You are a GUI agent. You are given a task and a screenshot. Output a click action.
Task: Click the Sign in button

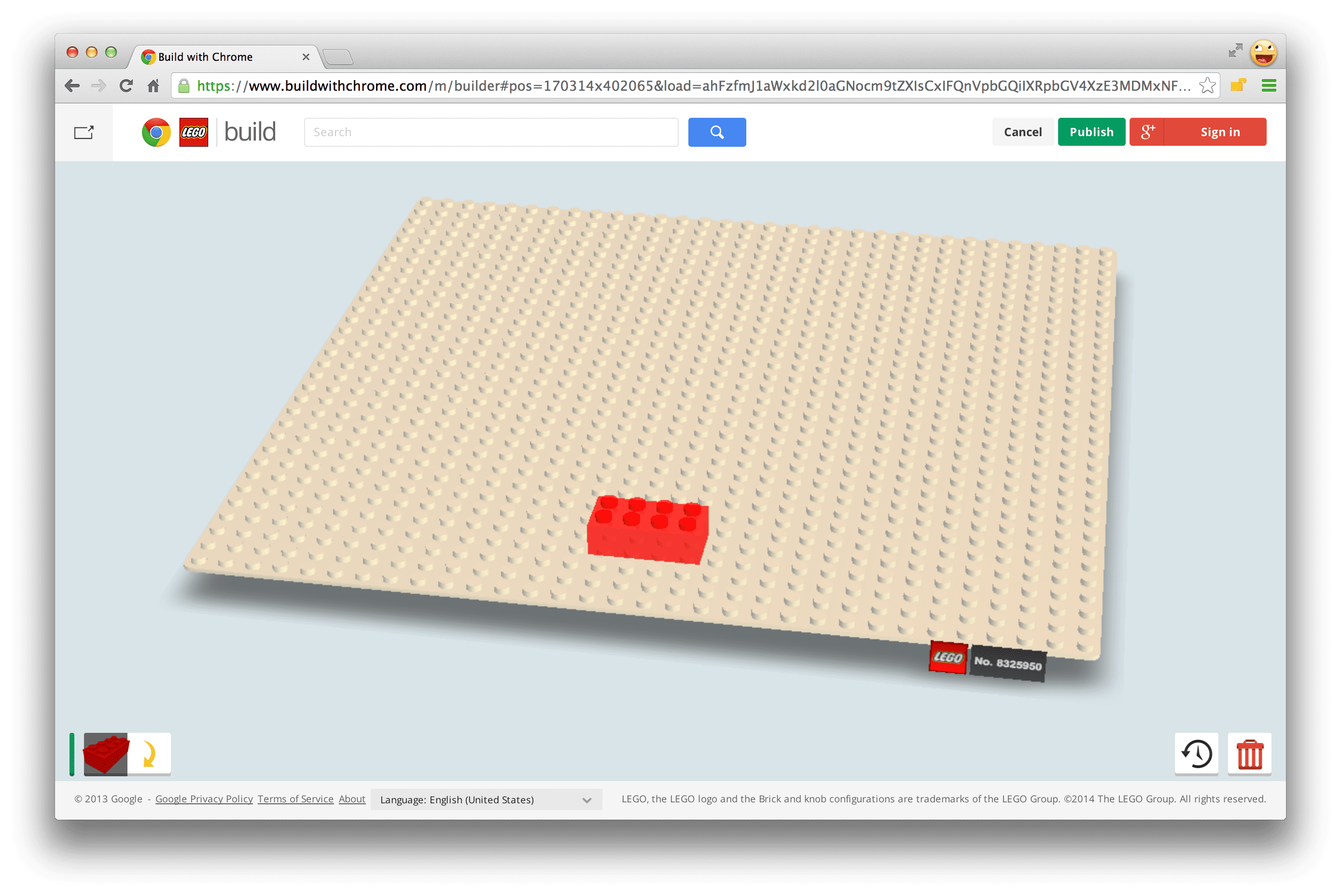[x=1220, y=131]
